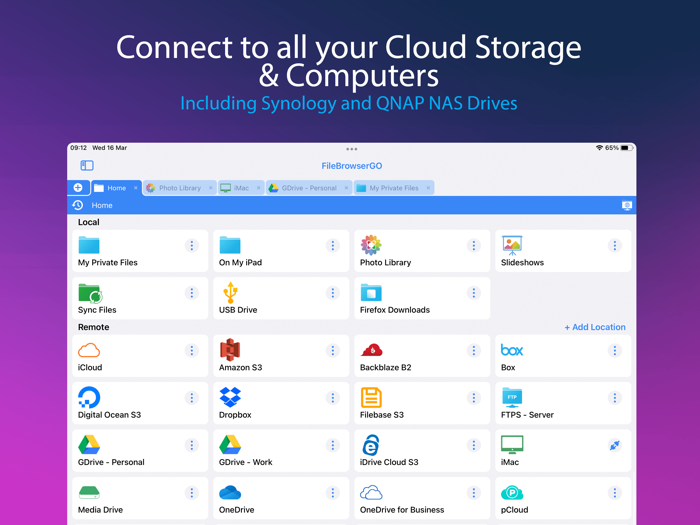Switch to the Photo Library tab
Image resolution: width=700 pixels, height=525 pixels.
click(x=179, y=188)
